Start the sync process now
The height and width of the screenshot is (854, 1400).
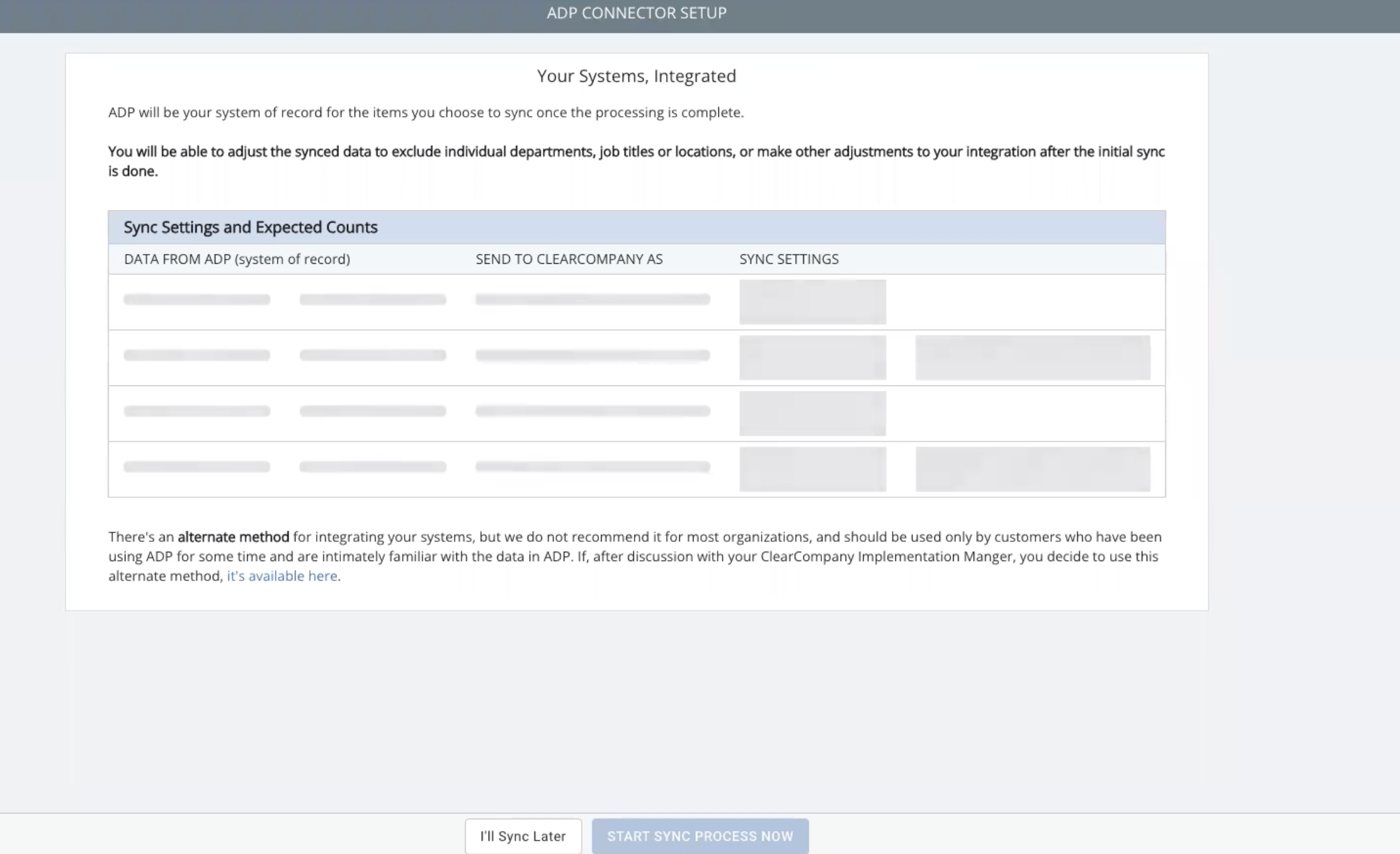(x=700, y=836)
